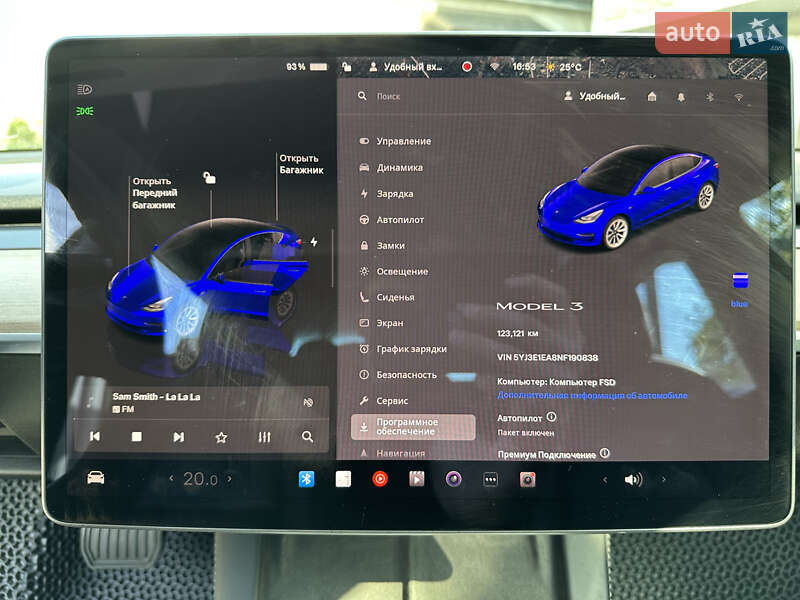Tap the 25°C outside temperature
Screen dimensions: 800x600
pos(564,67)
